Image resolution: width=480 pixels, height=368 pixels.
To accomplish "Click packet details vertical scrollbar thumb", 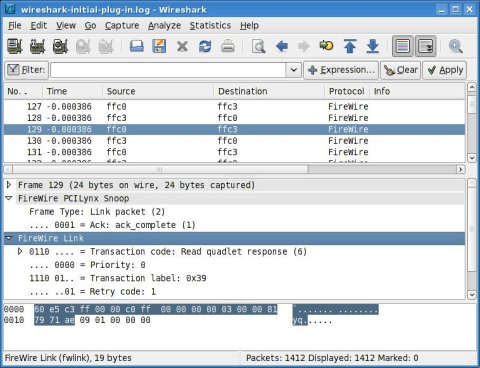I will click(472, 228).
